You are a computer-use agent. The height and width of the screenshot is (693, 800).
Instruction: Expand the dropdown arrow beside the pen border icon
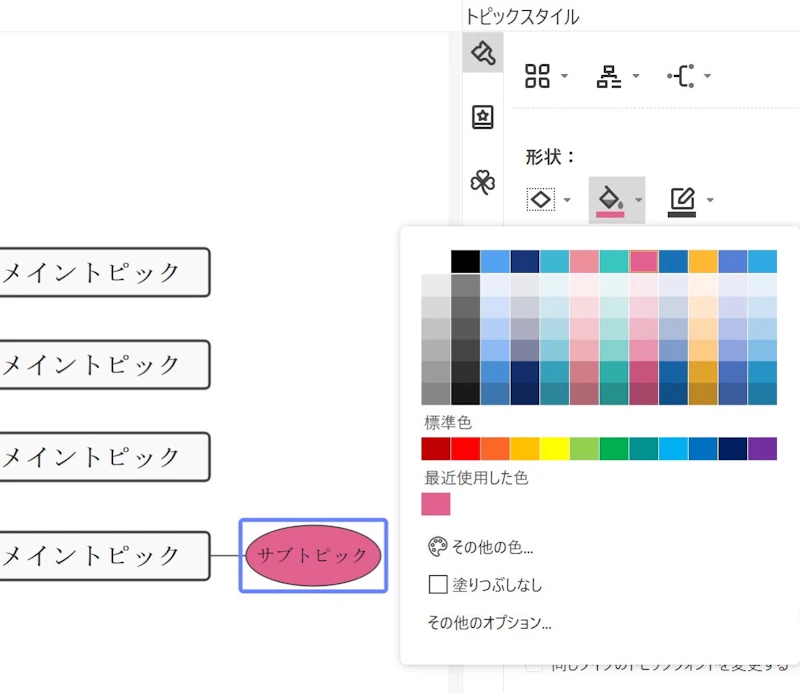pyautogui.click(x=710, y=200)
